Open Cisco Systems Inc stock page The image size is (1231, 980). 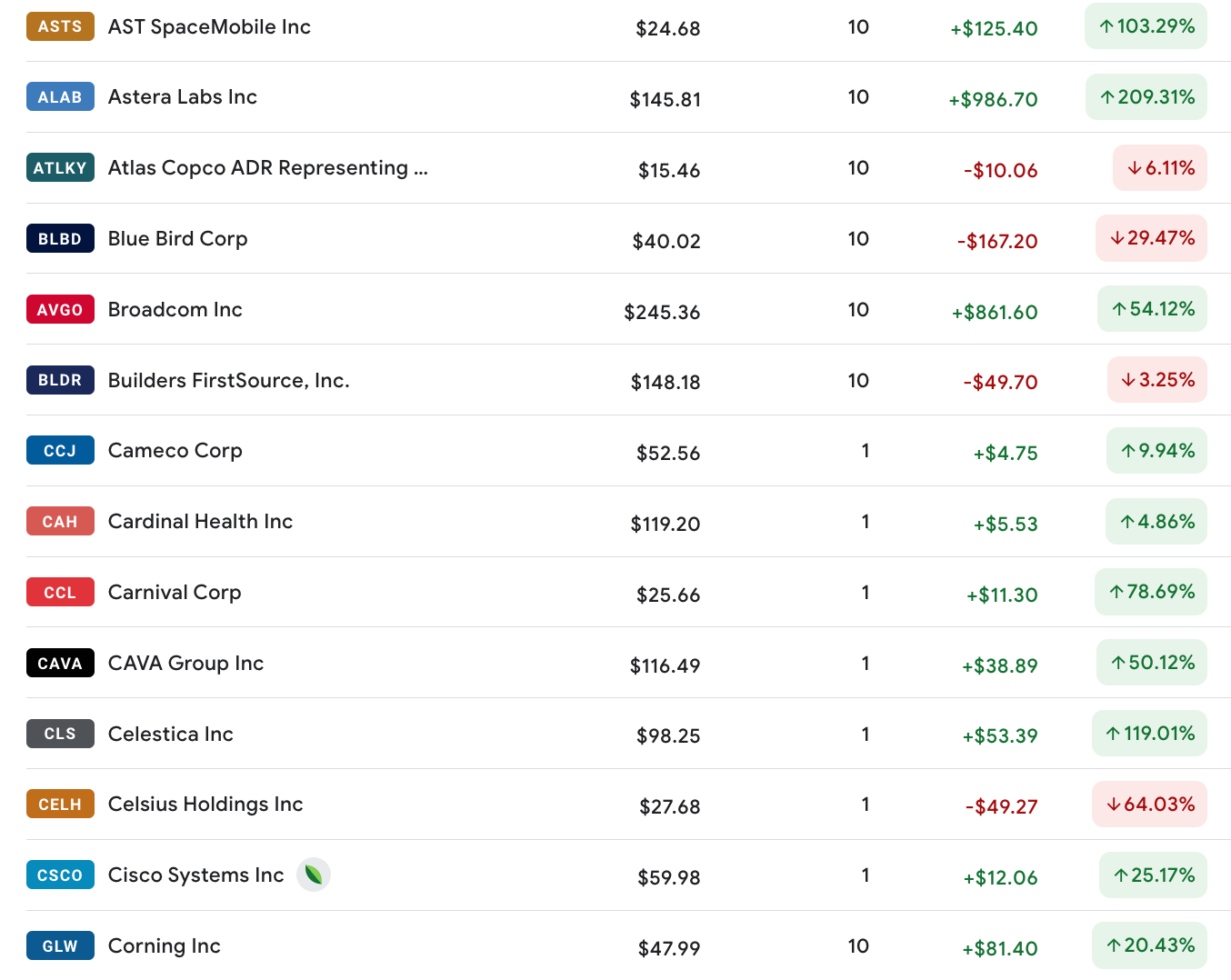pos(196,875)
